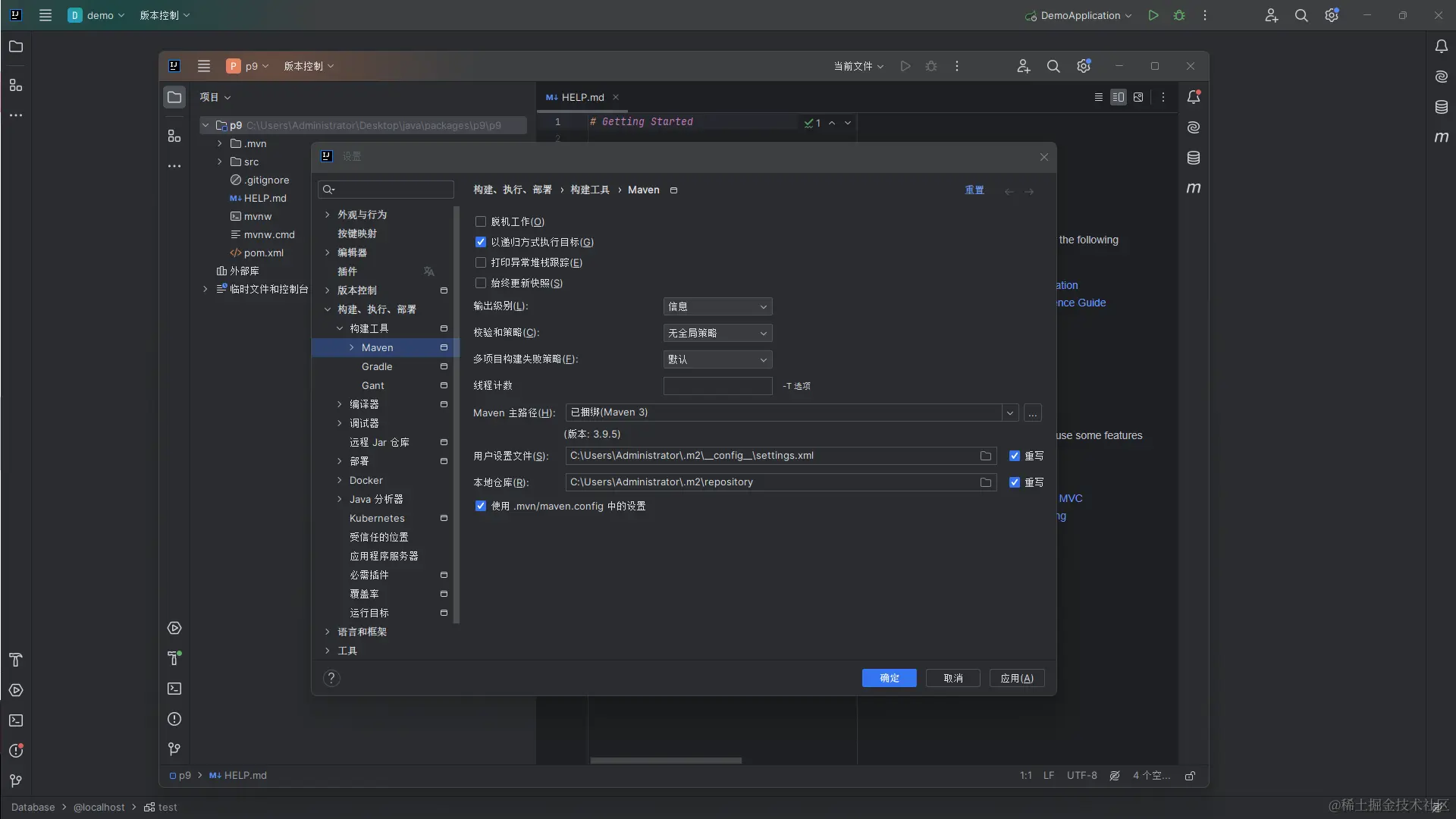
Task: Select Gradle in settings tree
Action: click(377, 366)
